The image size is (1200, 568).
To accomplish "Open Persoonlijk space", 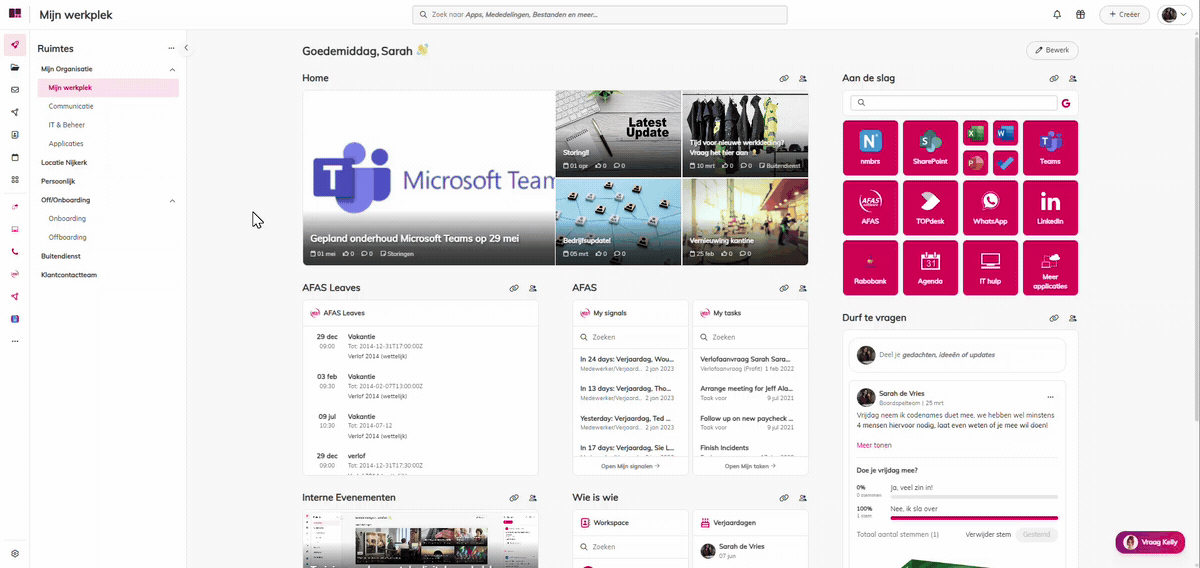I will click(59, 181).
